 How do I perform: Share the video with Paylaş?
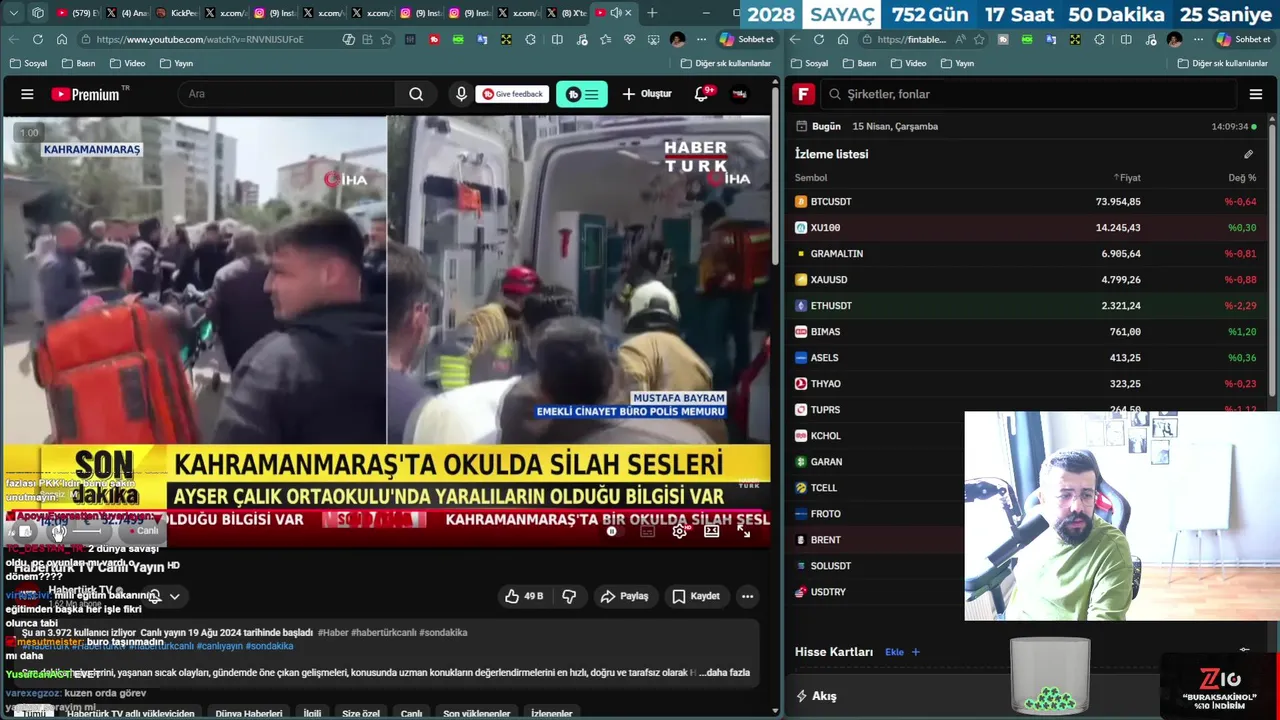pyautogui.click(x=624, y=596)
